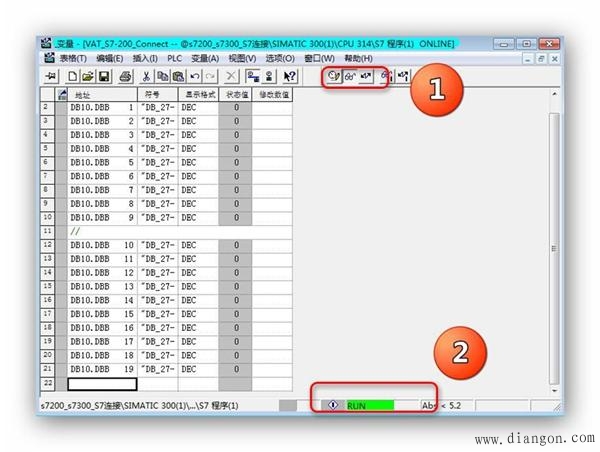Select row 2 by its row number

point(47,108)
